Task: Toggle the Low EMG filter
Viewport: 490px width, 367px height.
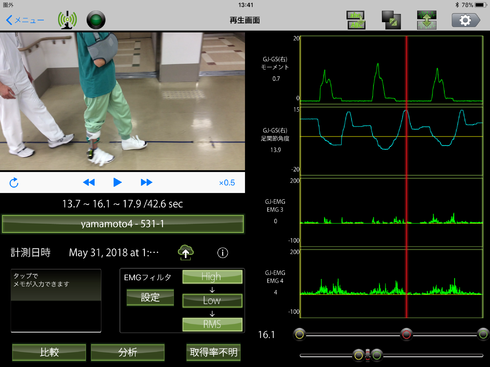Action: (x=212, y=300)
